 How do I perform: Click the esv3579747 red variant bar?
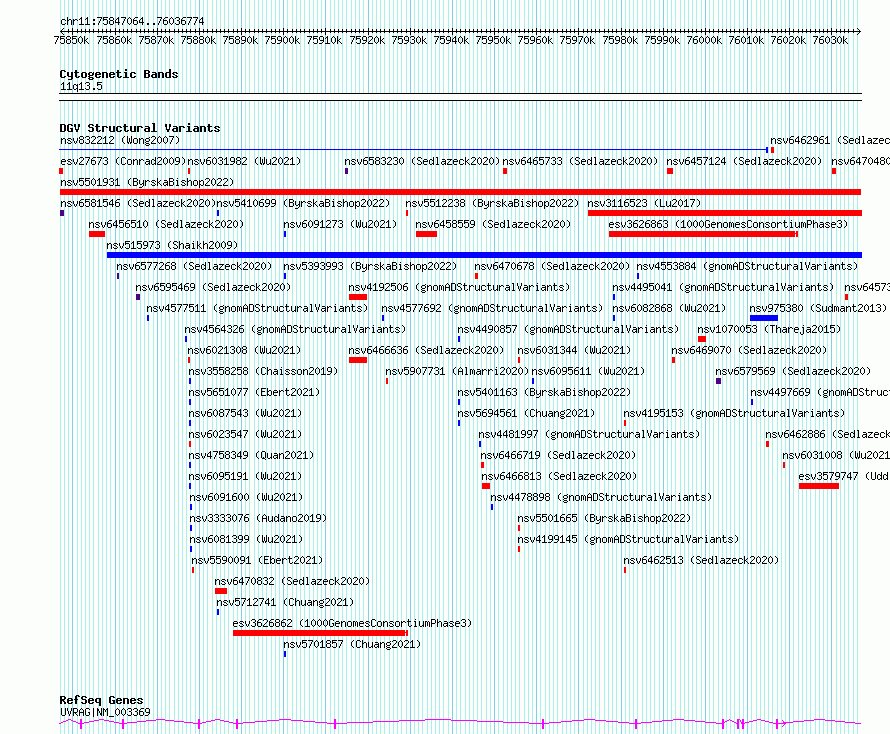click(818, 486)
